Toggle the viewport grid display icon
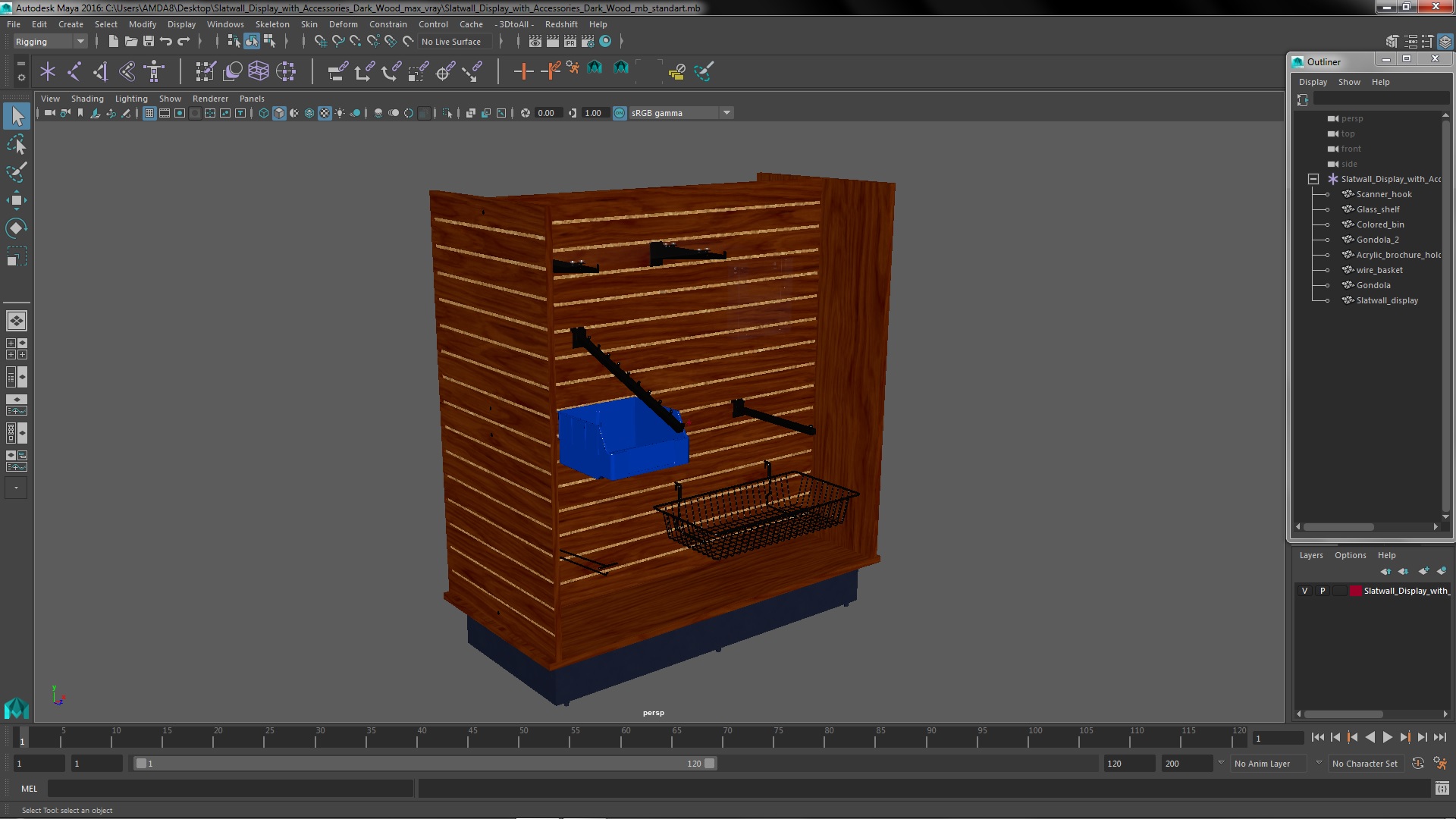This screenshot has width=1456, height=819. (149, 113)
